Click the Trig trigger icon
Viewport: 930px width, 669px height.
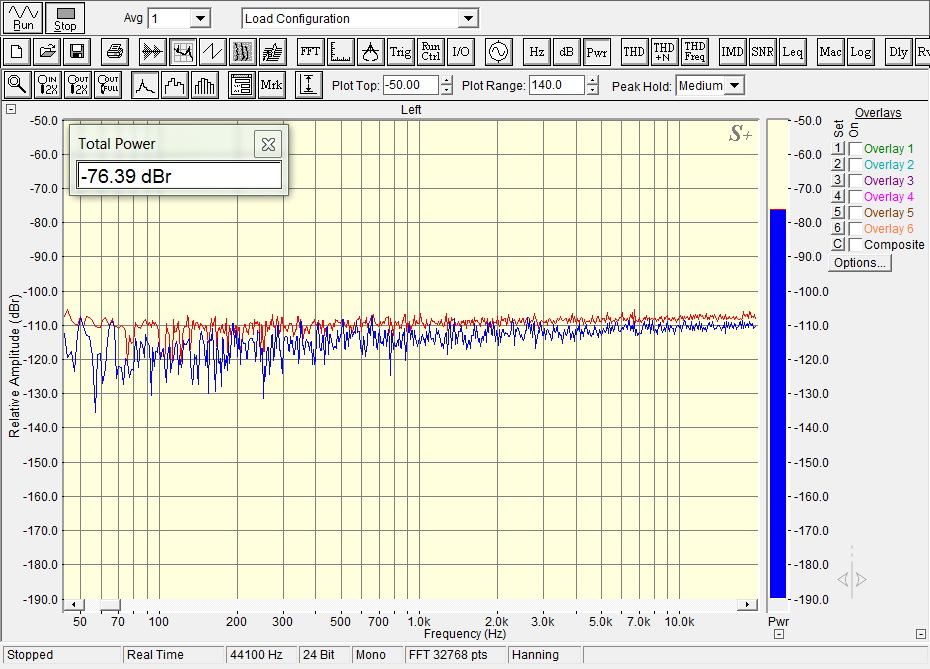400,52
